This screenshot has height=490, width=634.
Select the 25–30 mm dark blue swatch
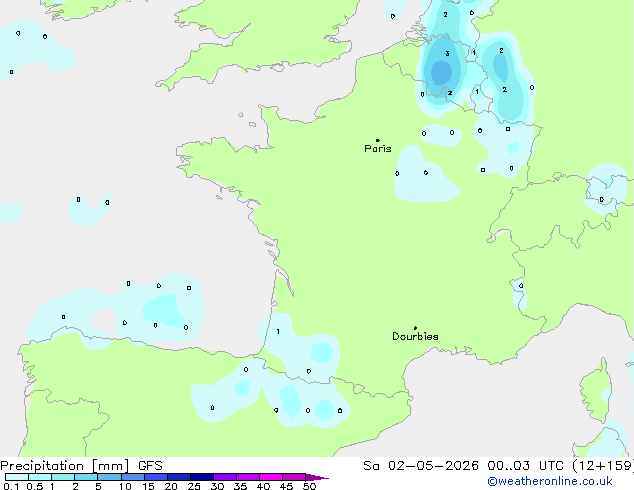click(202, 477)
